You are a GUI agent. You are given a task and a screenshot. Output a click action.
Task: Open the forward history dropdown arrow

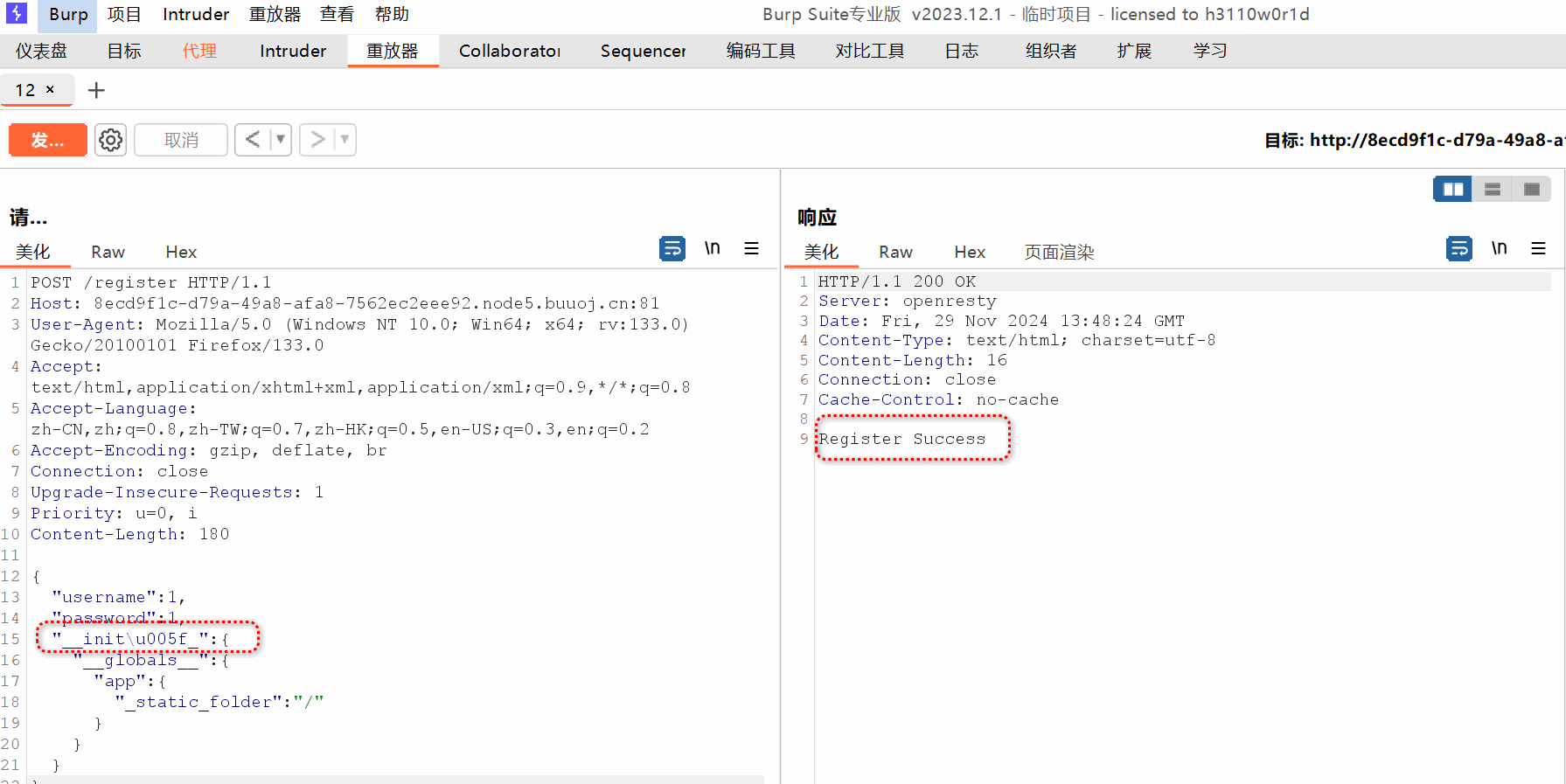[x=345, y=140]
